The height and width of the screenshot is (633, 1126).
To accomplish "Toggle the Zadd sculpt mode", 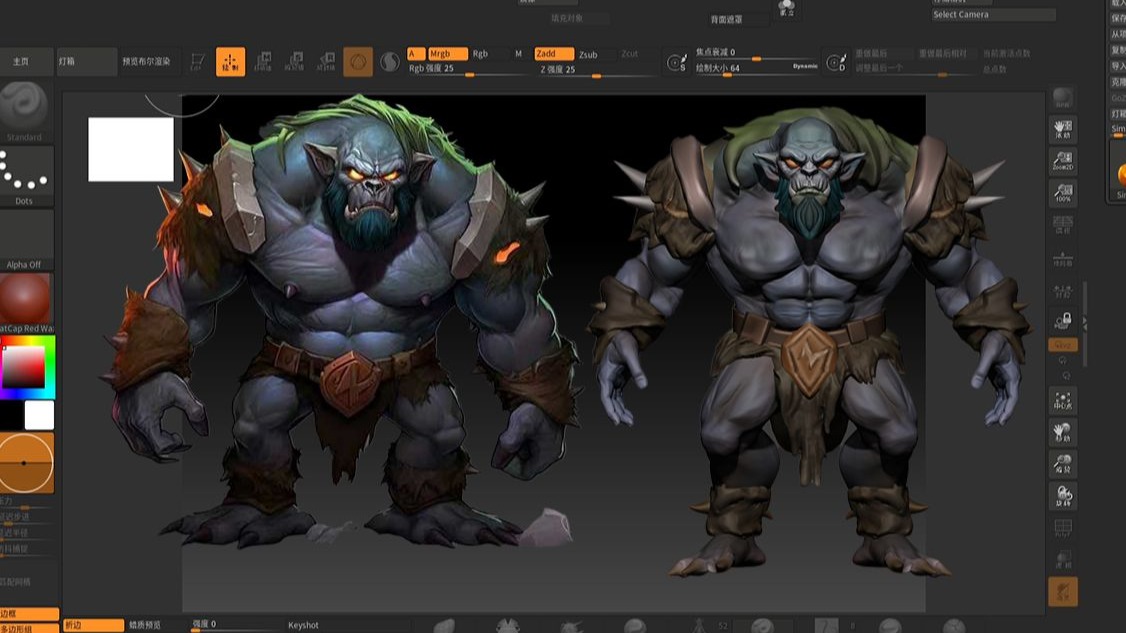I will 553,54.
